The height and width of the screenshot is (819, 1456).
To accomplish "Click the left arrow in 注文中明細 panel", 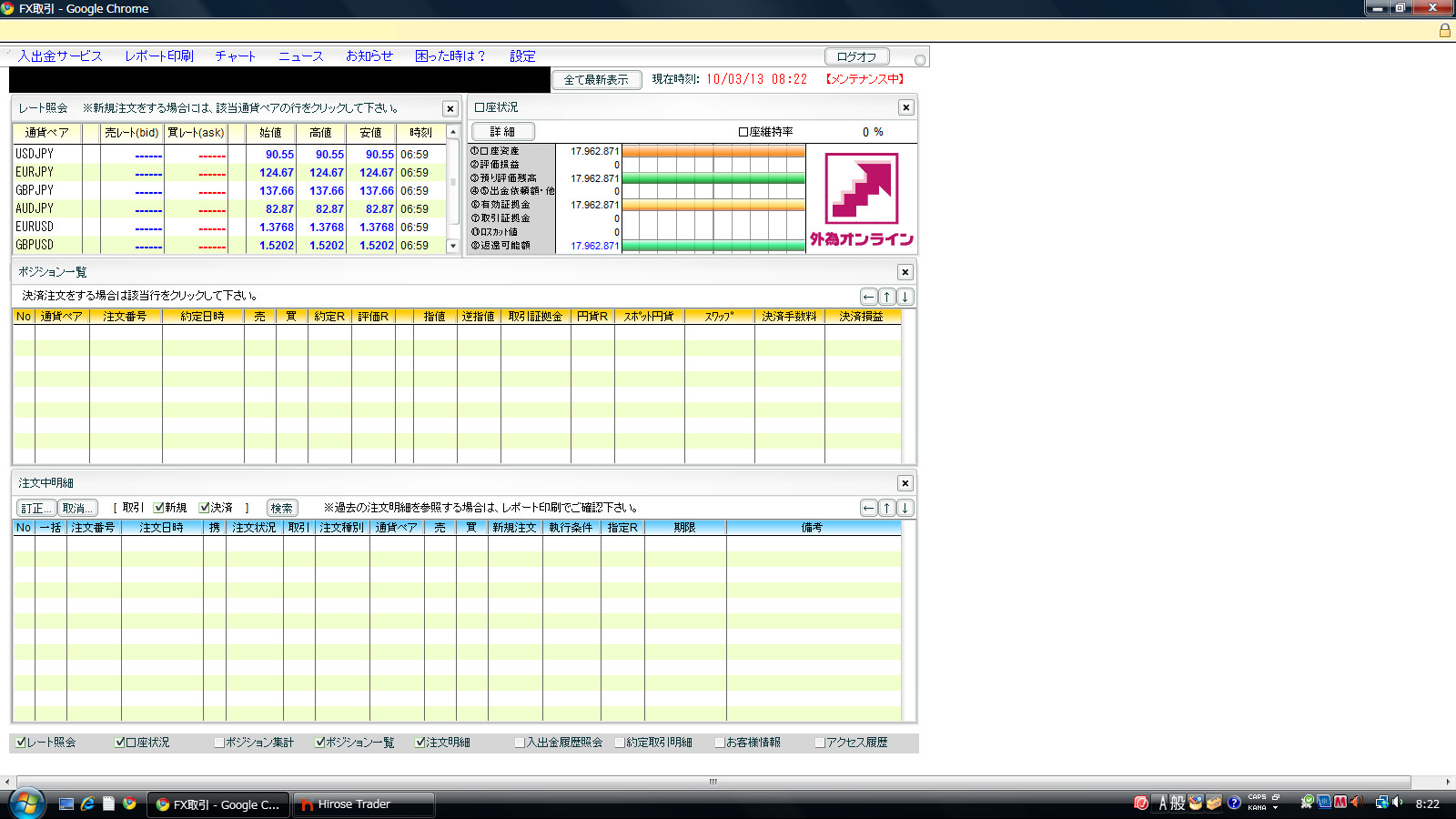I will pos(869,508).
